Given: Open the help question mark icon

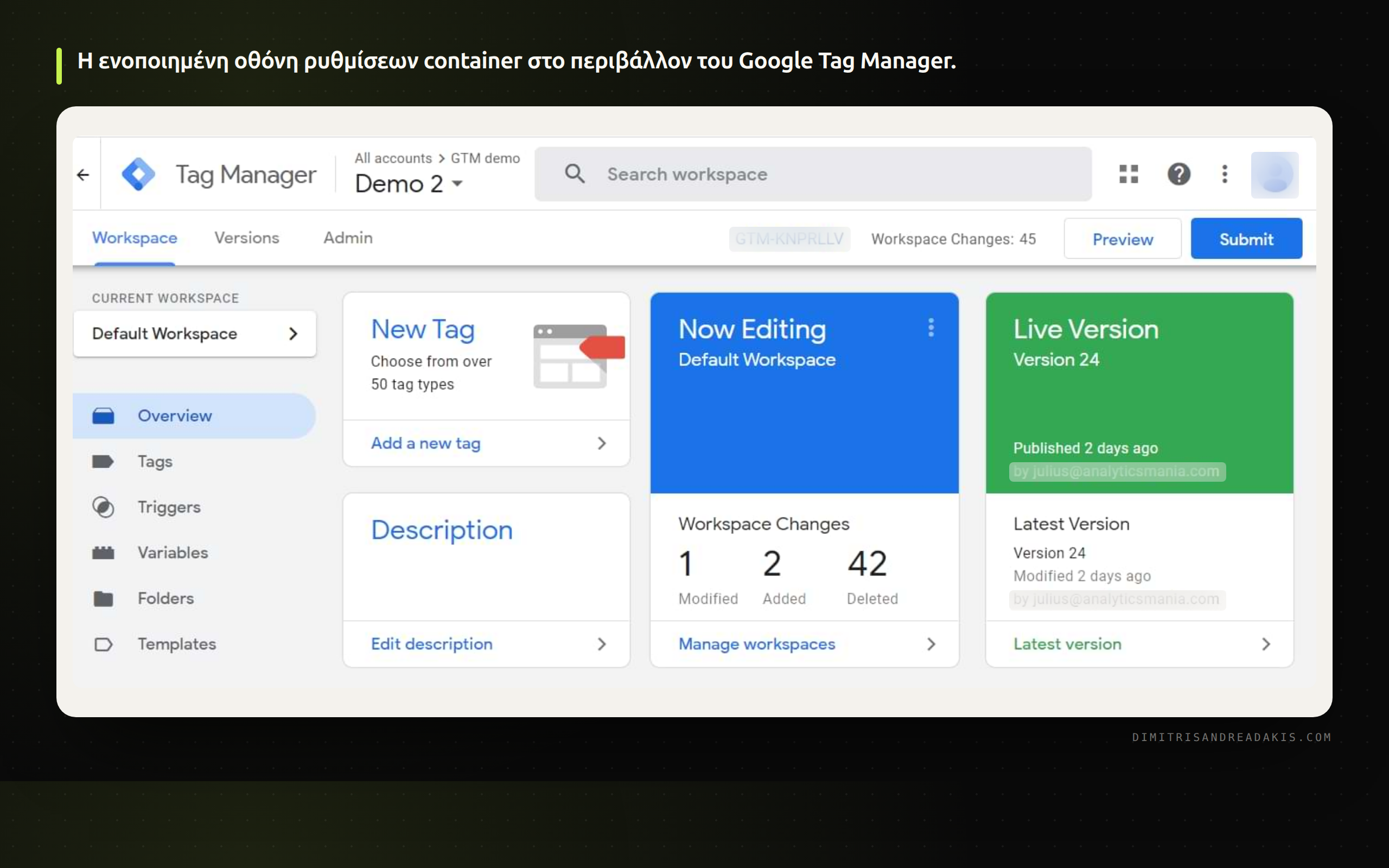Looking at the screenshot, I should point(1179,174).
